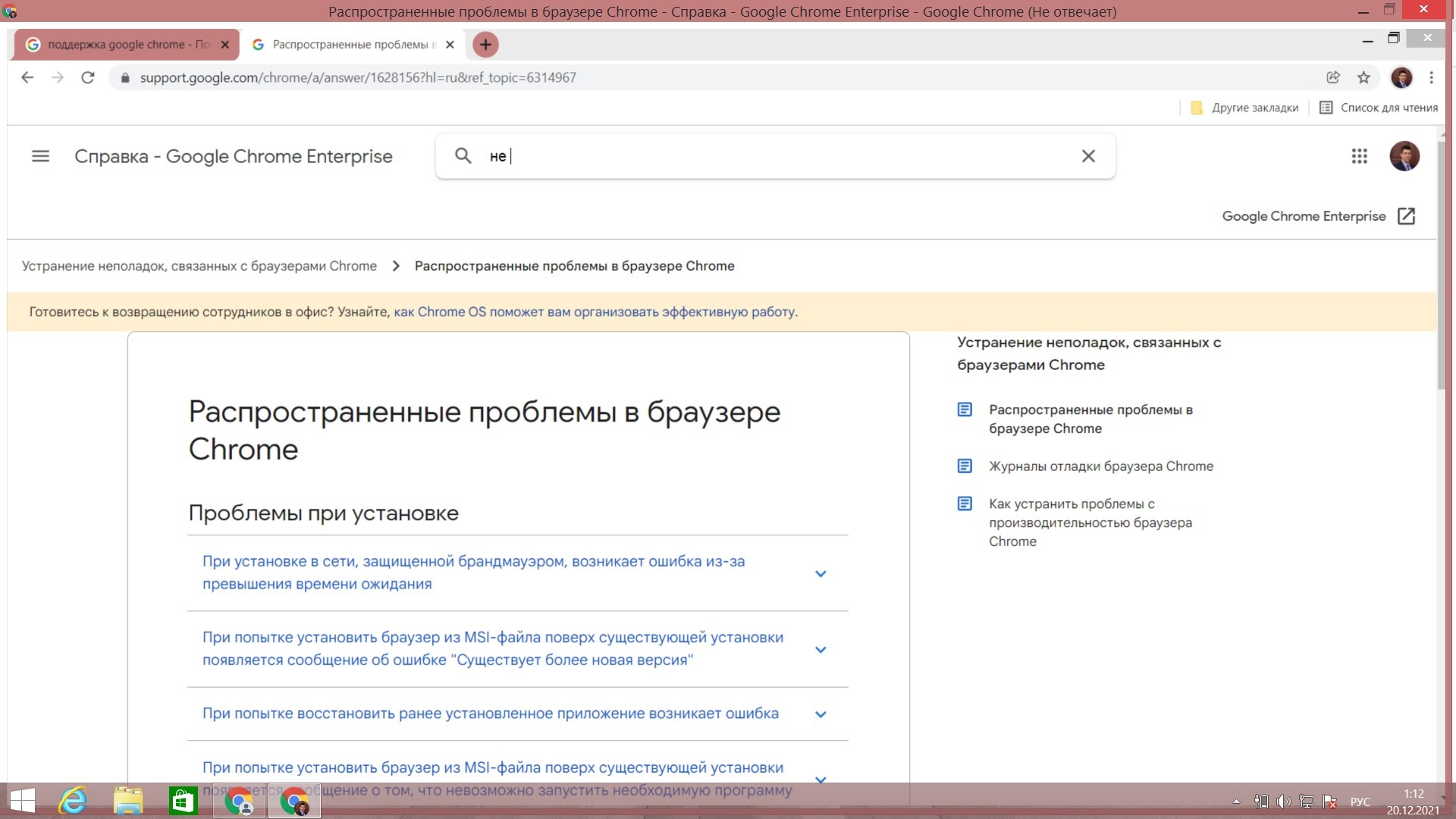This screenshot has width=1456, height=819.
Task: Click breadcrumb 'Устранение неполадок, связанных с браузерами Chrome'
Action: click(199, 266)
